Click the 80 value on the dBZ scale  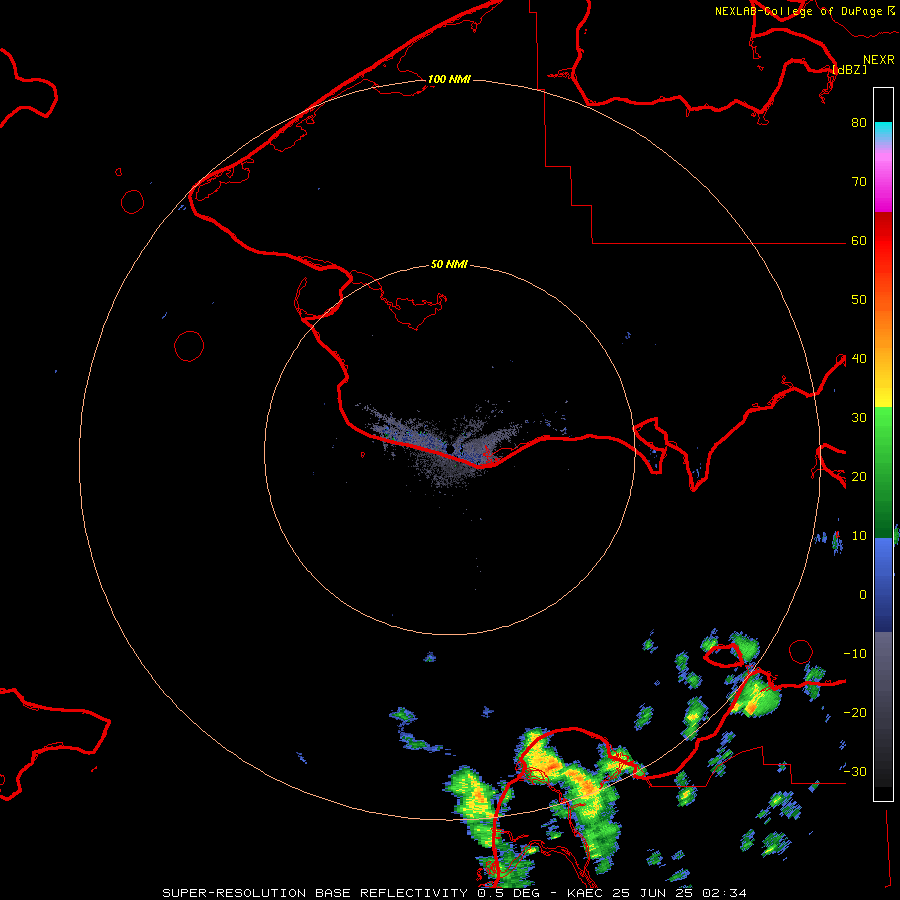coord(859,123)
